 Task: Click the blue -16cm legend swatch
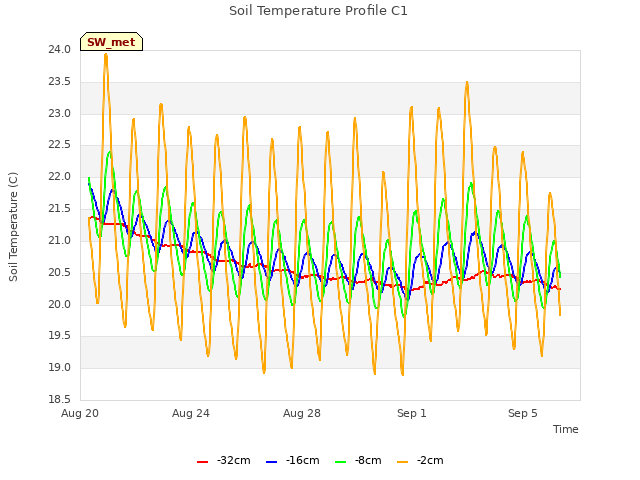271,461
